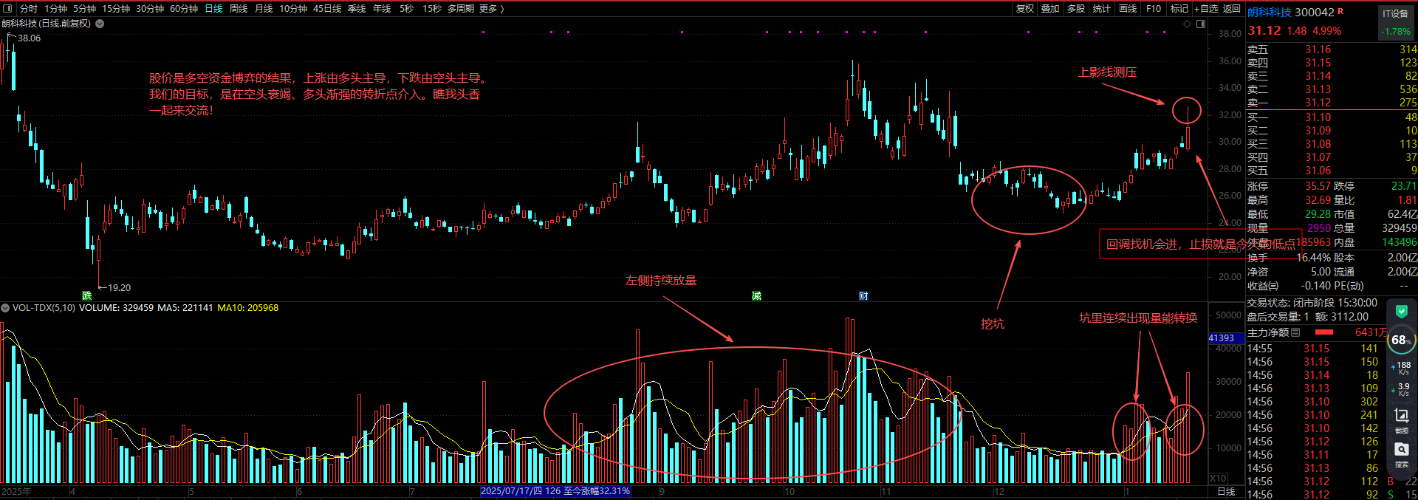Select the 60分钟 timeframe tab
1418x500 pixels.
(x=184, y=8)
